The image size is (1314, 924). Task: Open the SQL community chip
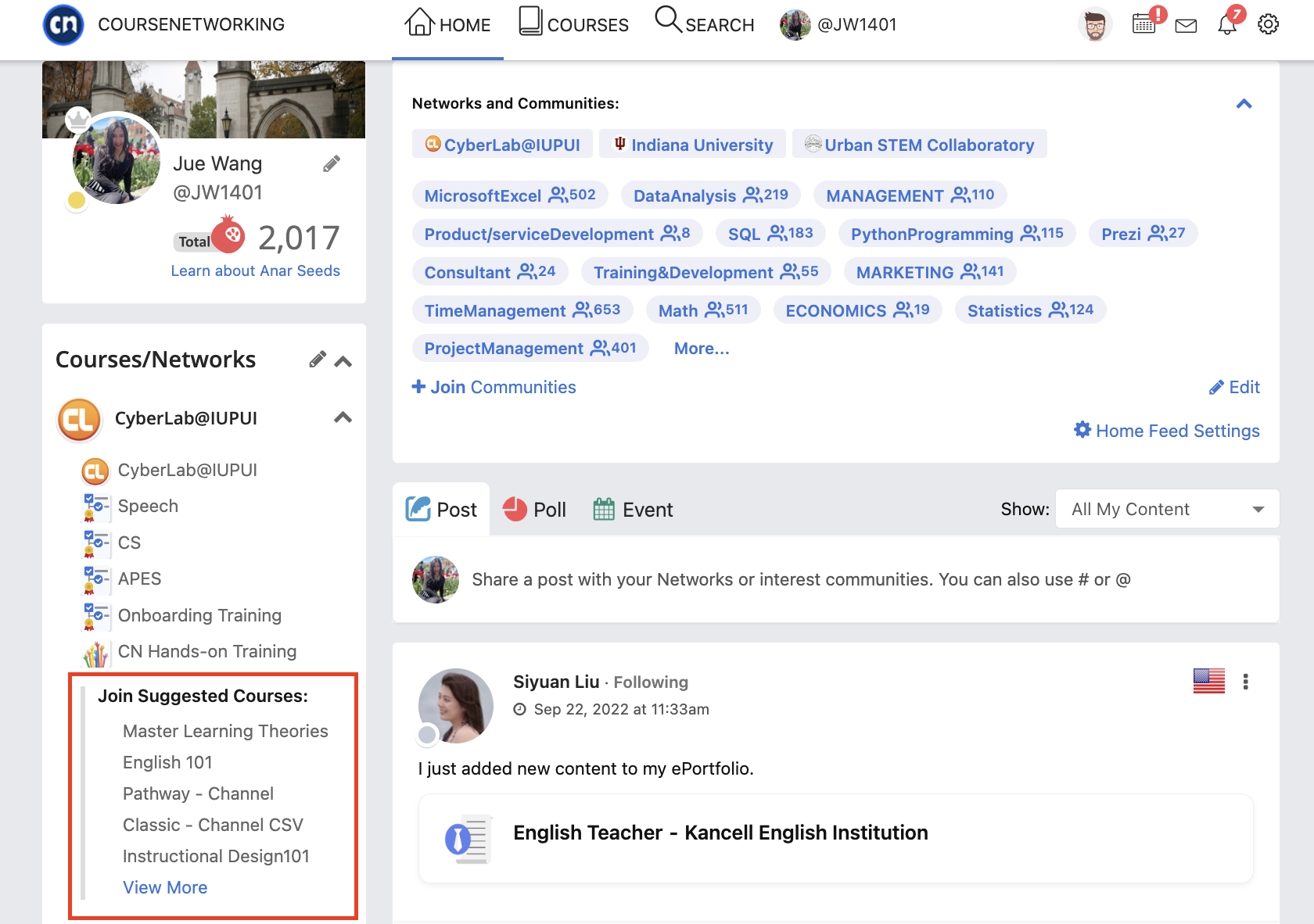(x=770, y=234)
